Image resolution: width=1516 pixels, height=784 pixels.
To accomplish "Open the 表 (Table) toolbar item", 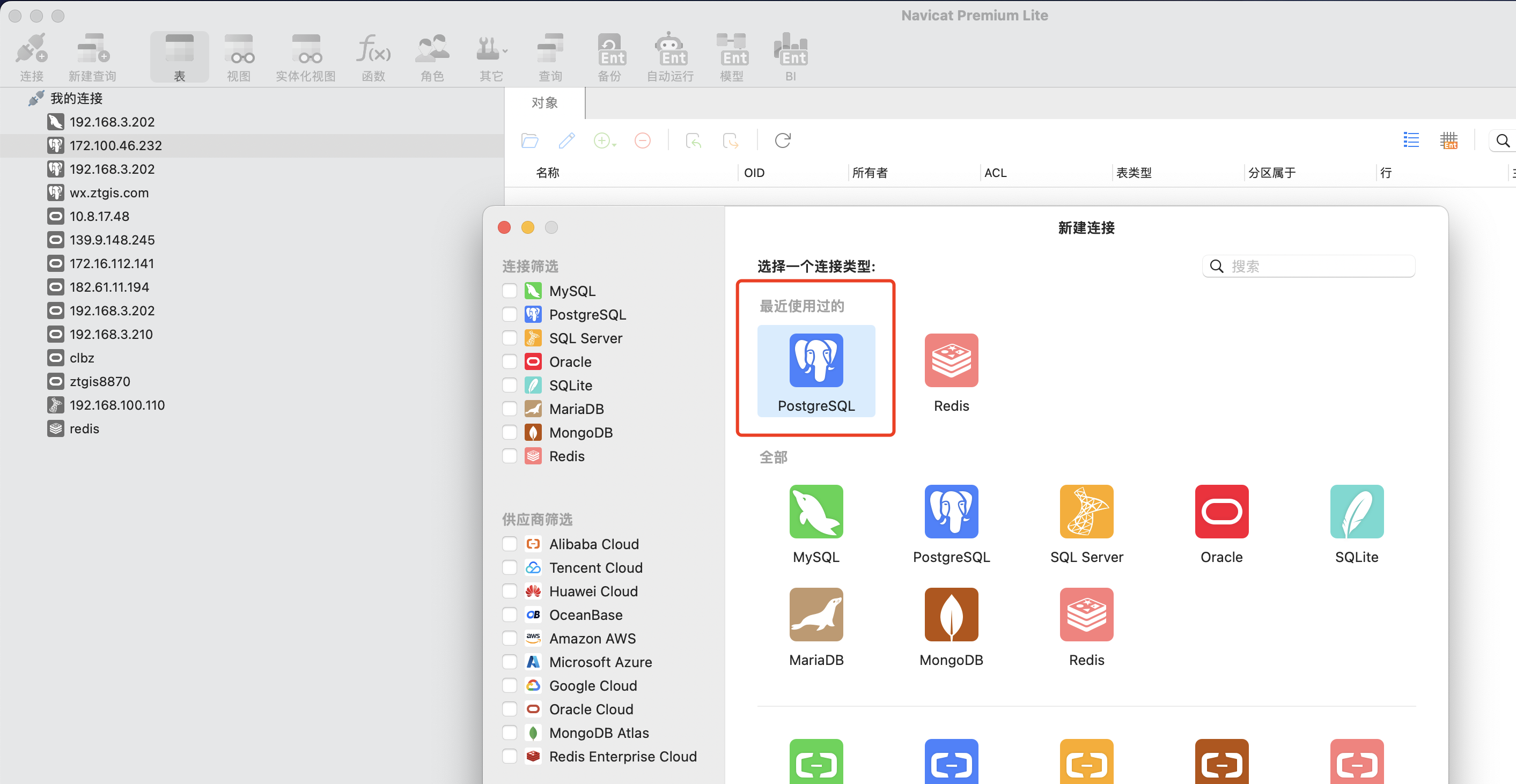I will (x=180, y=57).
